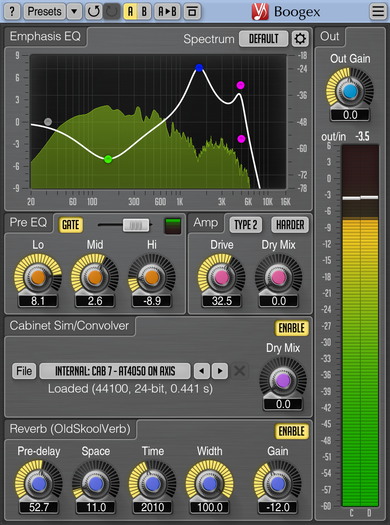
Task: Switch to state B
Action: 144,11
